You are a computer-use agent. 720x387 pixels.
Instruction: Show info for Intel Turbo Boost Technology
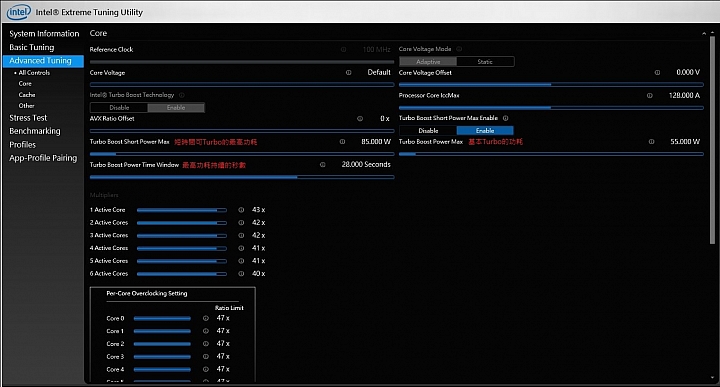click(182, 95)
